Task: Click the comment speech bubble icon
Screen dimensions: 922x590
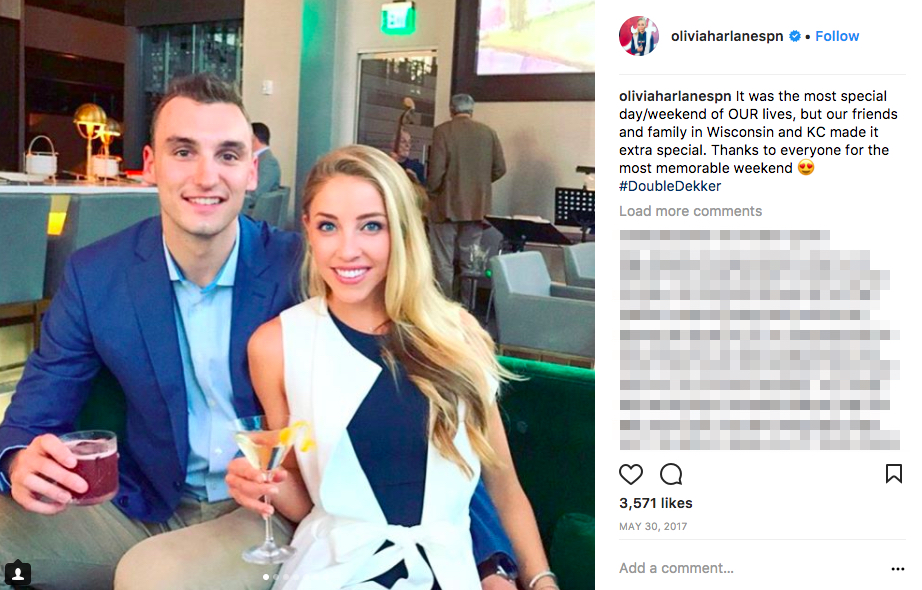Action: [x=671, y=474]
